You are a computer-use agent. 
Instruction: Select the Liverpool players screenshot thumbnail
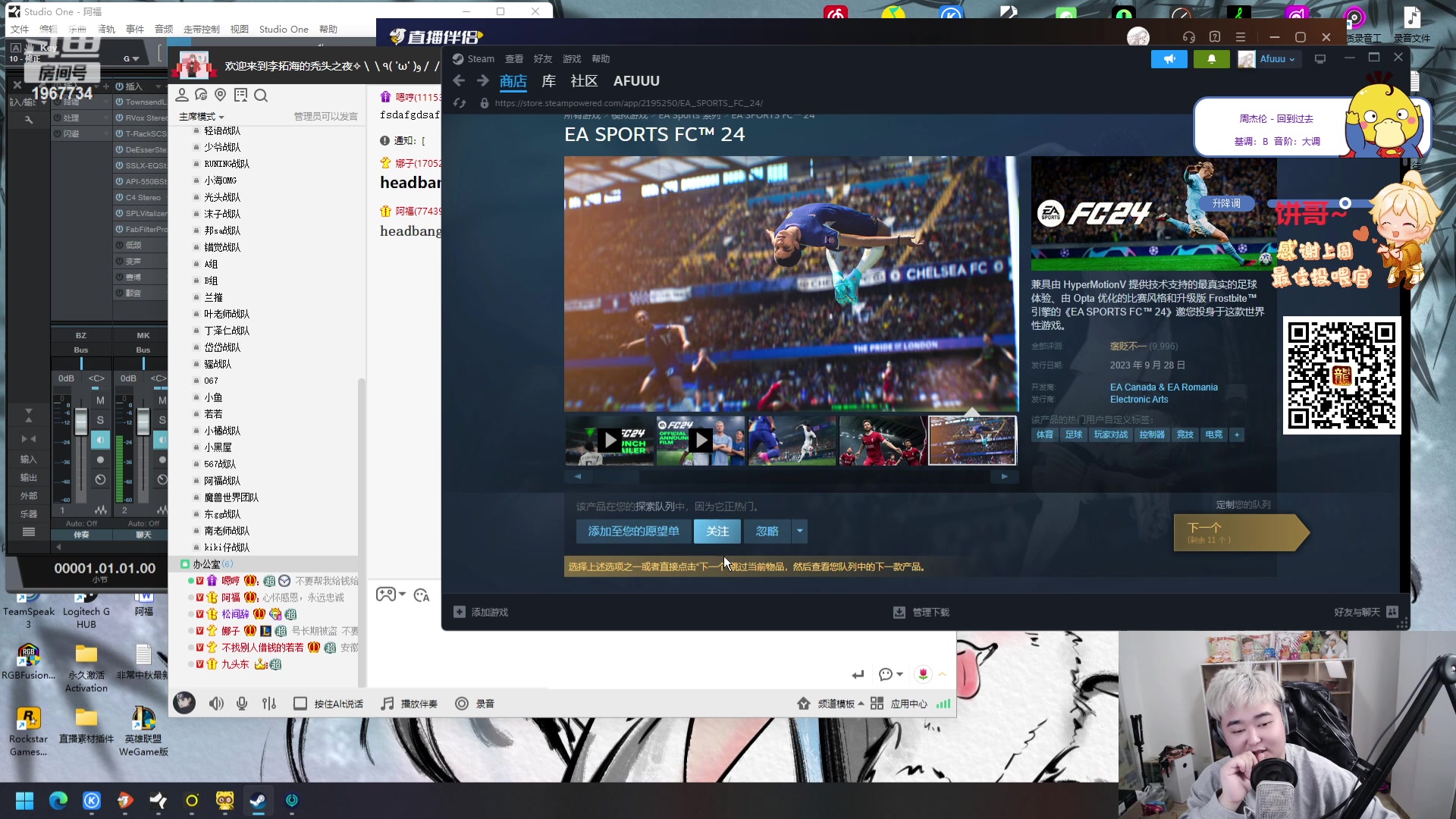pyautogui.click(x=883, y=440)
